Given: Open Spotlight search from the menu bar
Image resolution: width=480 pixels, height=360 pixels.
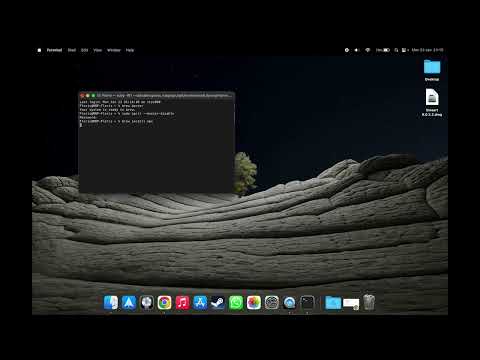Looking at the screenshot, I should tap(396, 50).
